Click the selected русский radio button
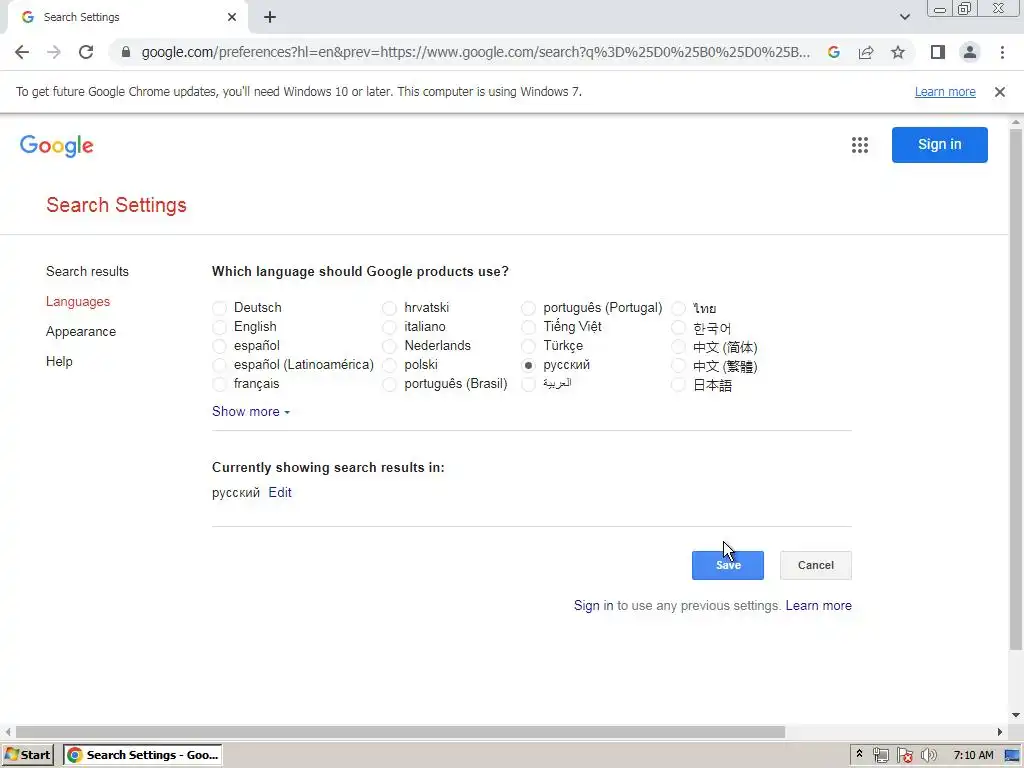 [x=528, y=365]
